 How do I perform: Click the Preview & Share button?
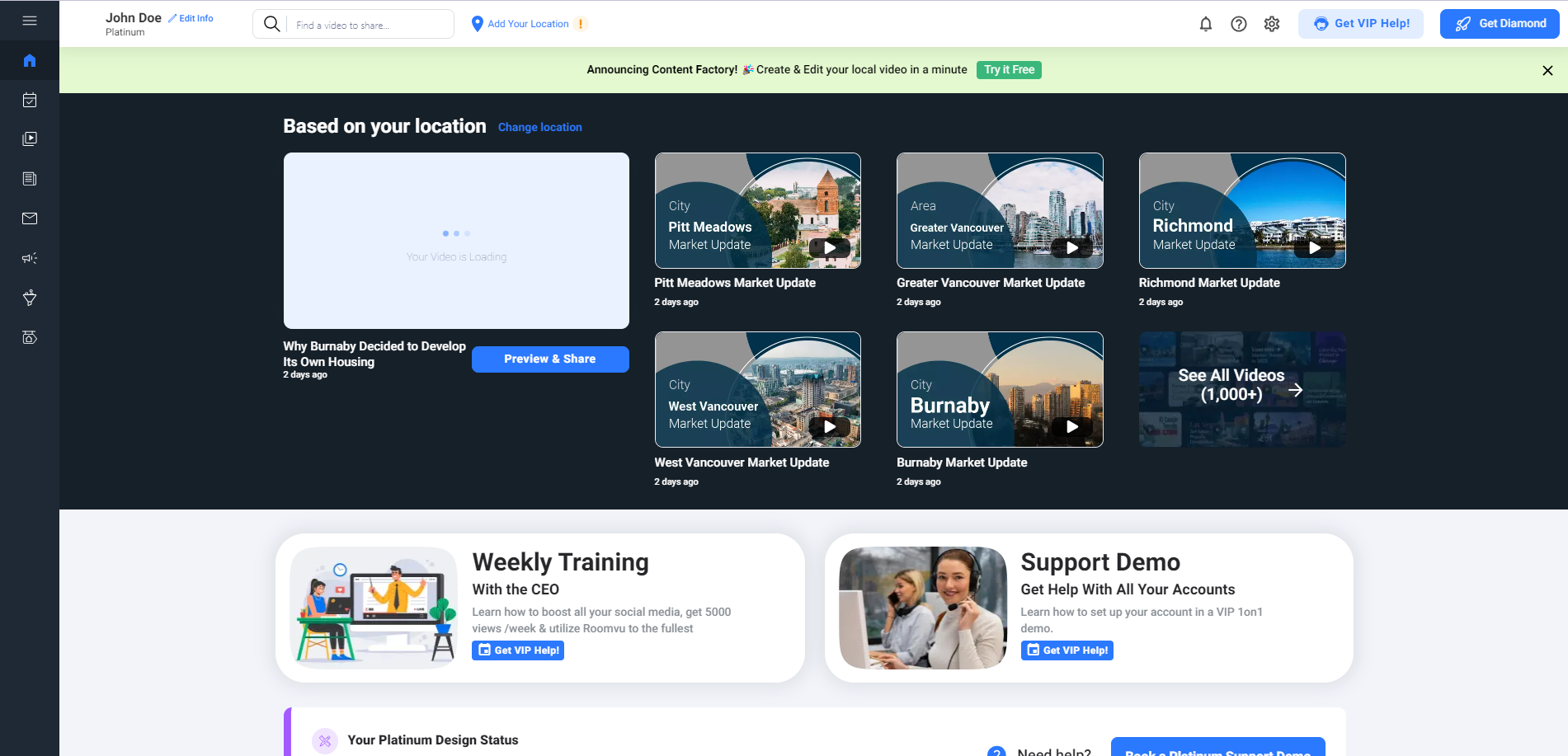coord(549,359)
